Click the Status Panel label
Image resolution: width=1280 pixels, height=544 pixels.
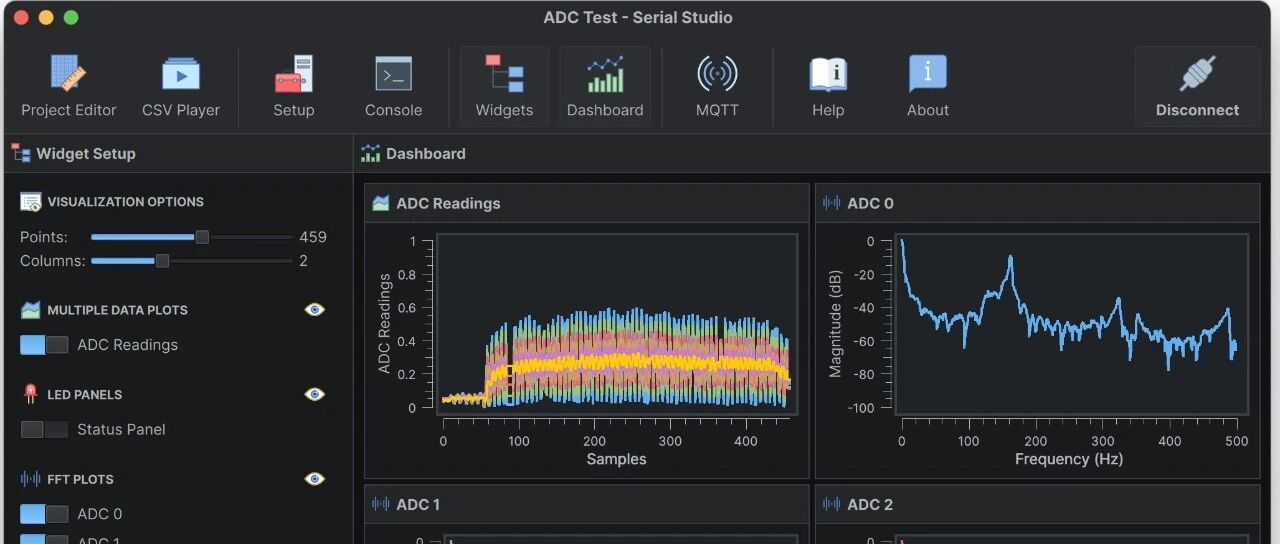tap(121, 429)
